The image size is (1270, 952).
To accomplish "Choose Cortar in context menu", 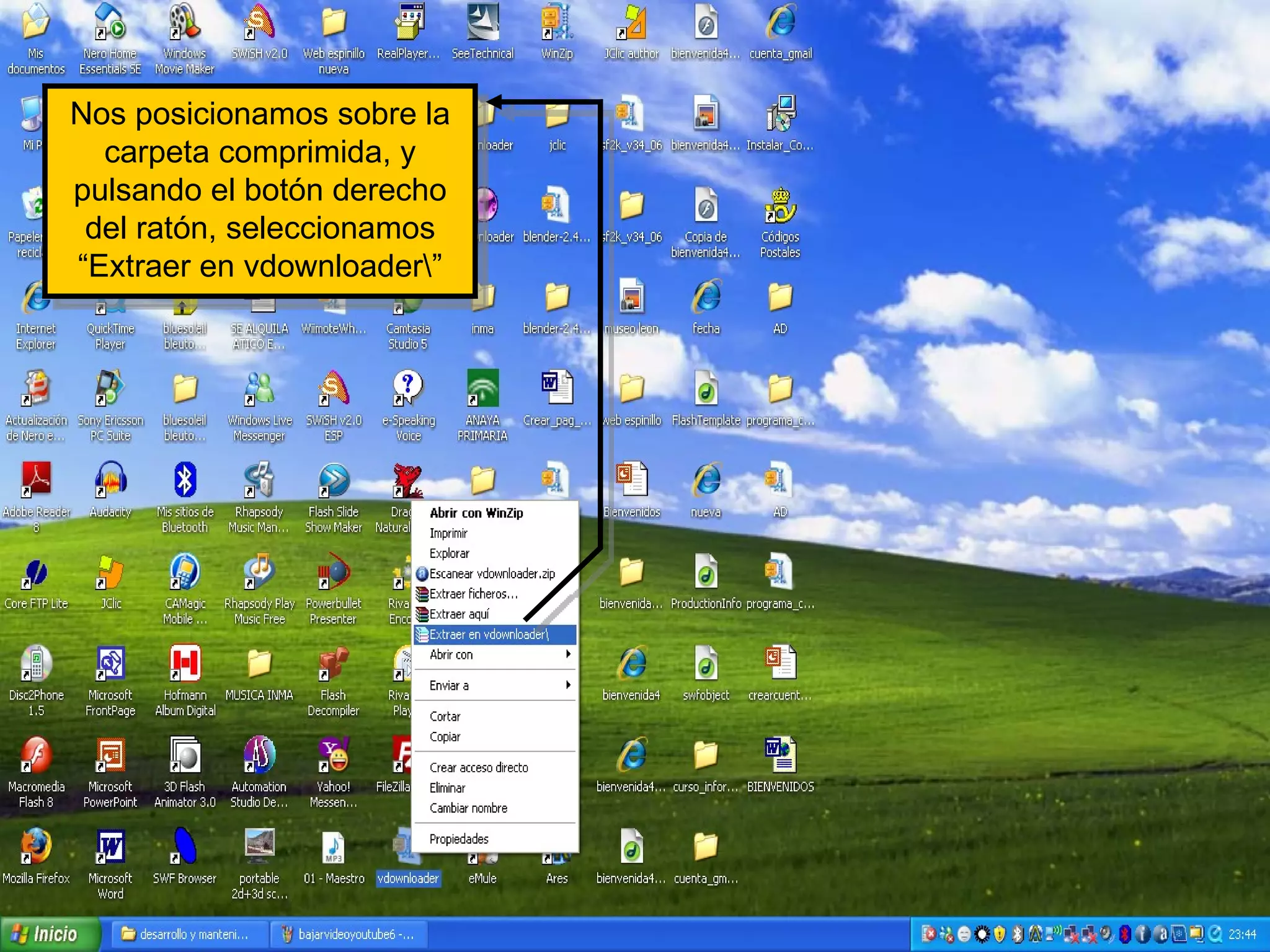I will click(x=495, y=716).
